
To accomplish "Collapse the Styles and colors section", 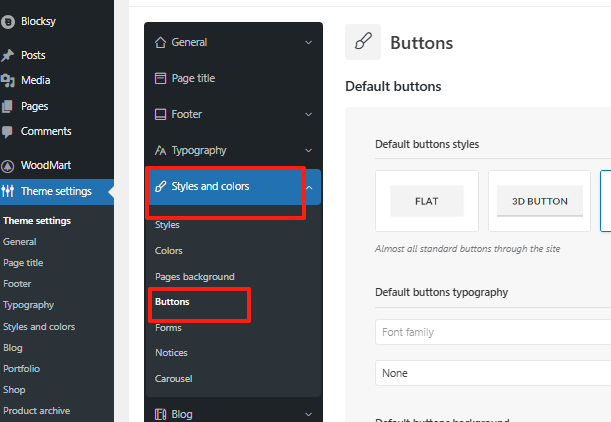I will click(x=308, y=186).
